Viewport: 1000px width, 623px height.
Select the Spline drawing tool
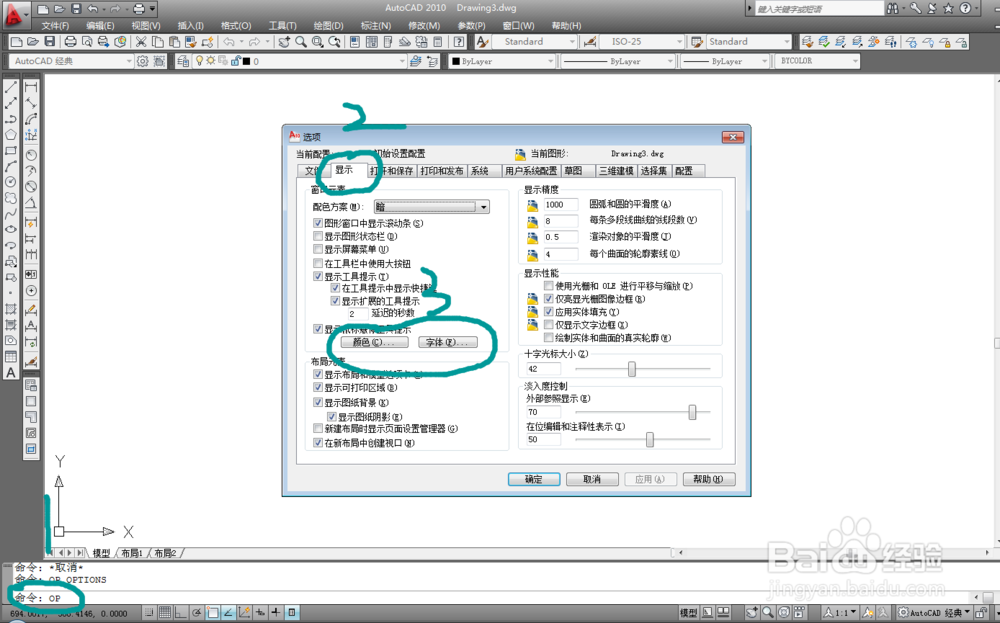[11, 214]
